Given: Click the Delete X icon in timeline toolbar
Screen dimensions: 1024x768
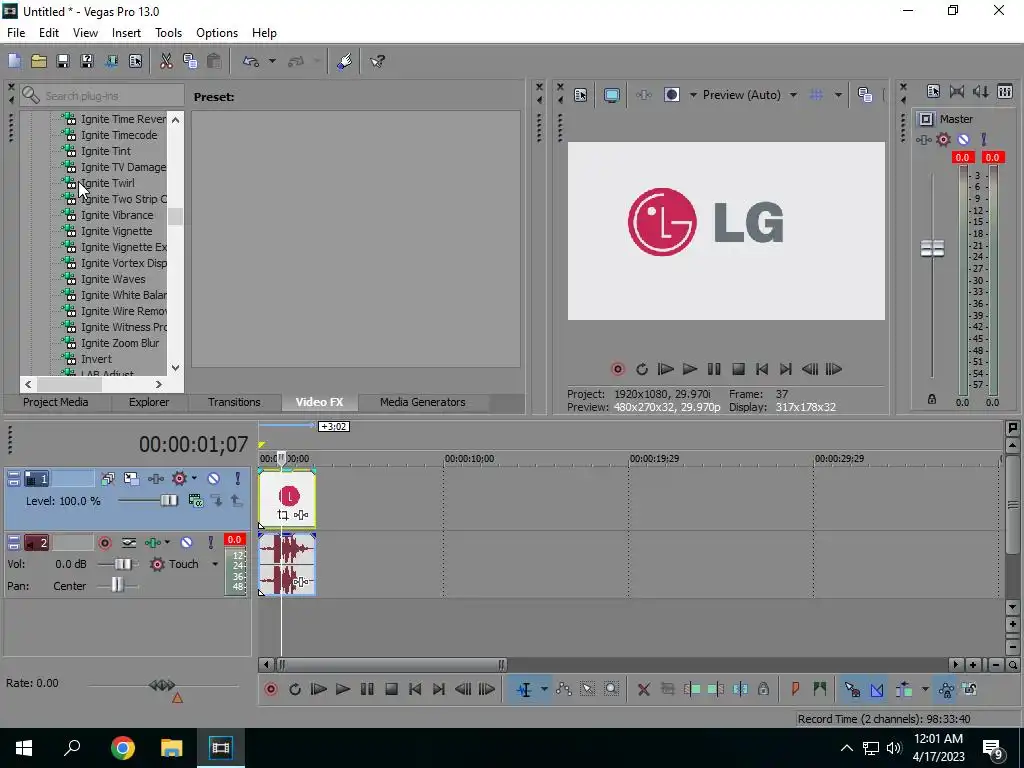Looking at the screenshot, I should coord(643,690).
